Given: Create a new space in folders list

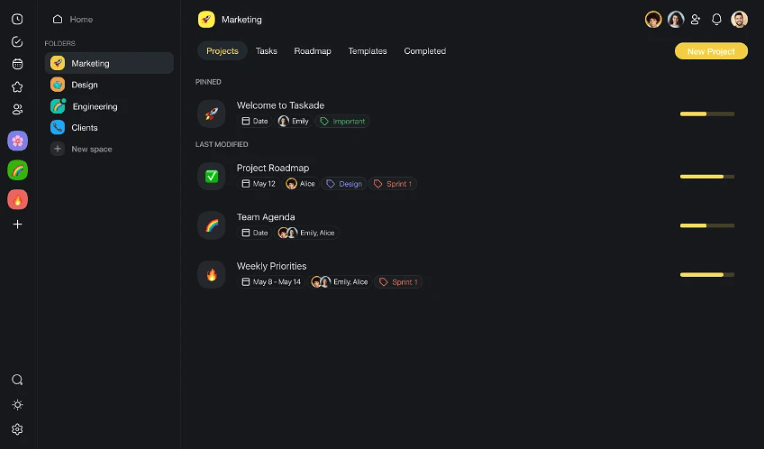Looking at the screenshot, I should coord(91,149).
